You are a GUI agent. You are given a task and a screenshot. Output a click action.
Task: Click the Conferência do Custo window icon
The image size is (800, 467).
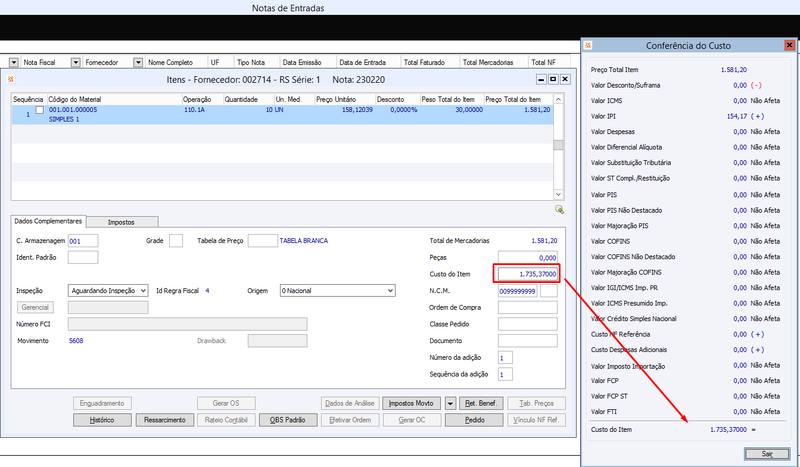pos(588,45)
